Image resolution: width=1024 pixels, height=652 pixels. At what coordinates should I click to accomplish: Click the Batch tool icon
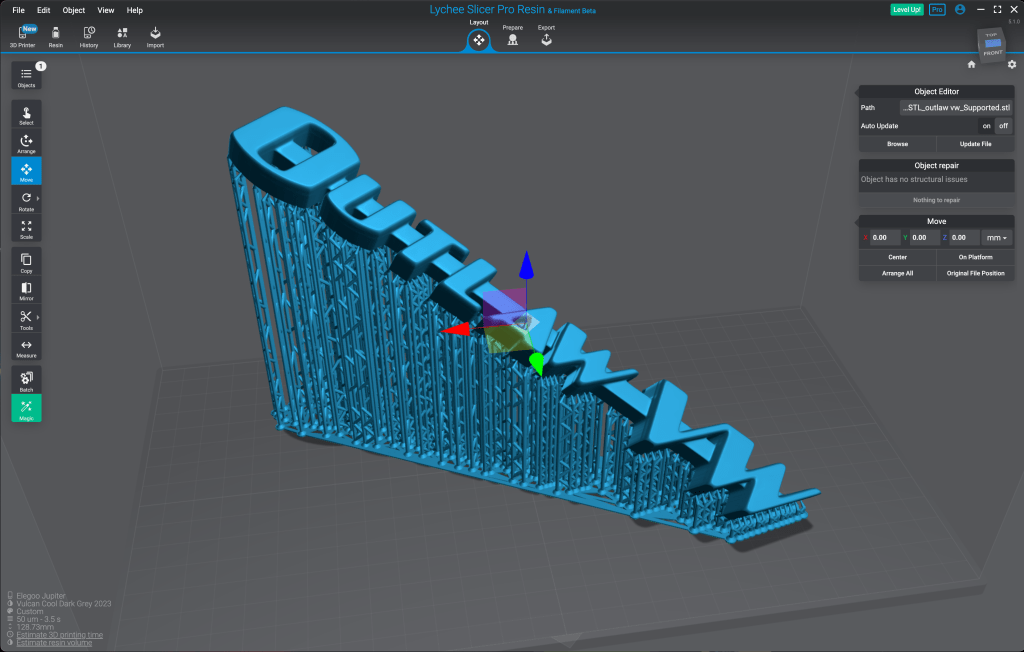(26, 380)
